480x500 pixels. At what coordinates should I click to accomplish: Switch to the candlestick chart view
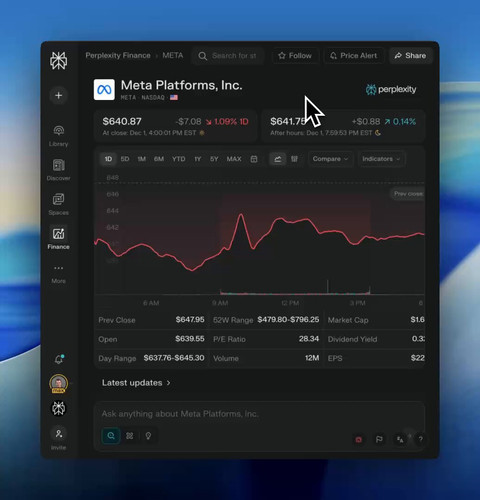point(294,159)
